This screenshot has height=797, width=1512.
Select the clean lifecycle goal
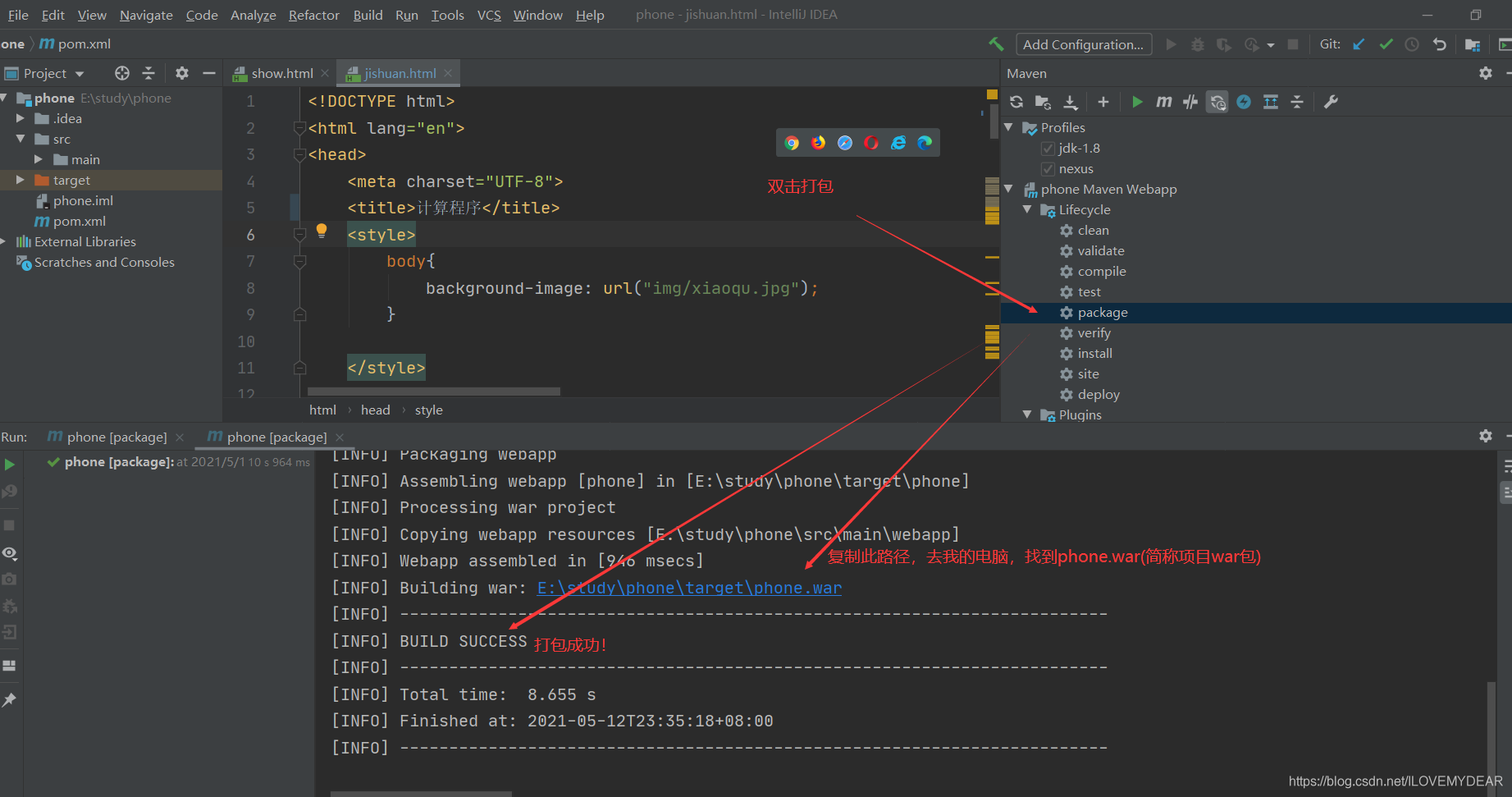1093,231
